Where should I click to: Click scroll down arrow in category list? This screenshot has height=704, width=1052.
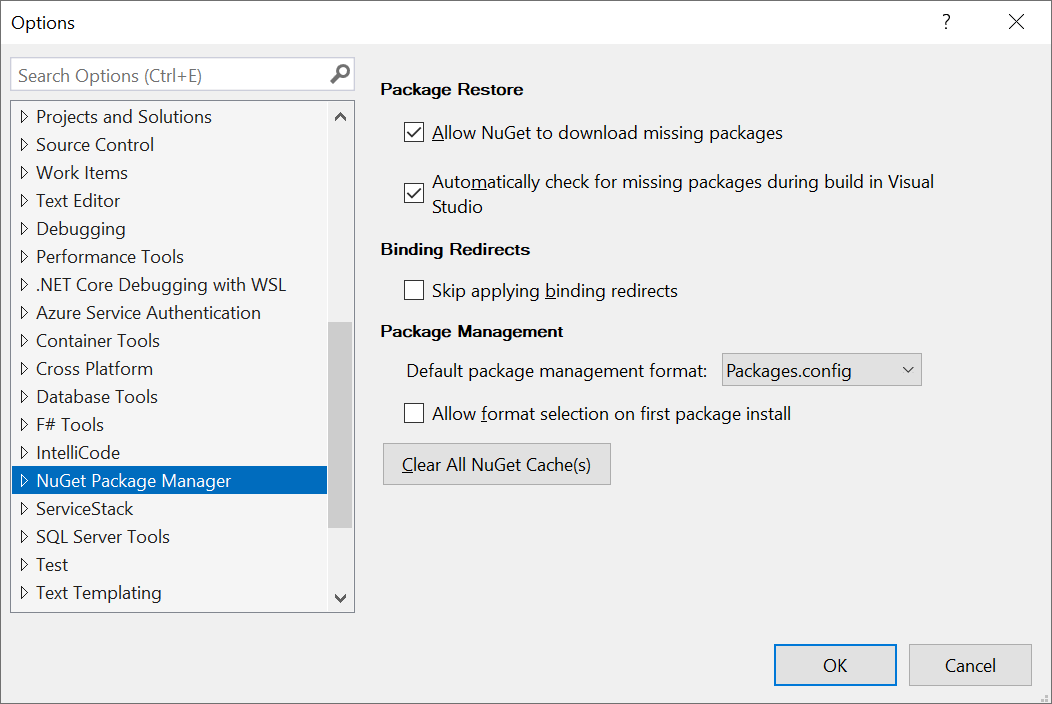pyautogui.click(x=340, y=598)
